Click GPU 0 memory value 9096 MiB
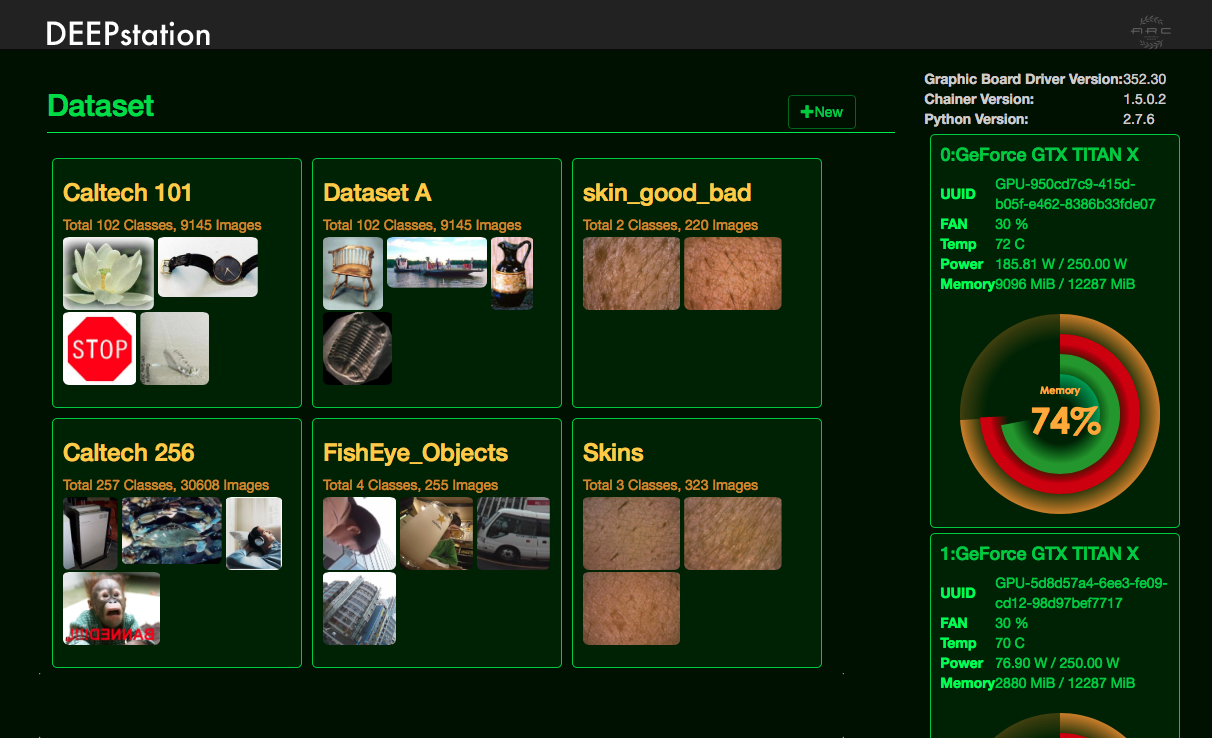This screenshot has width=1212, height=738. pos(1065,284)
